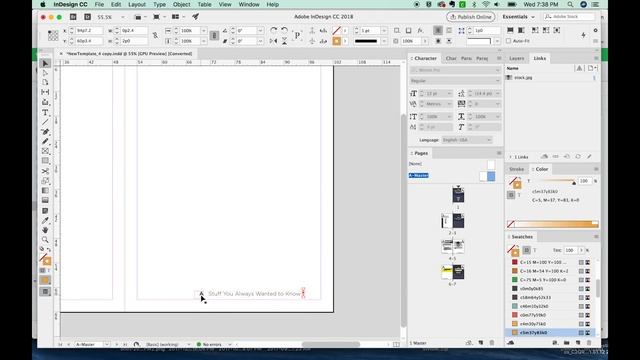Click the Center Content fitting icon
Viewport: 640px width, 360px height.
(x=557, y=31)
